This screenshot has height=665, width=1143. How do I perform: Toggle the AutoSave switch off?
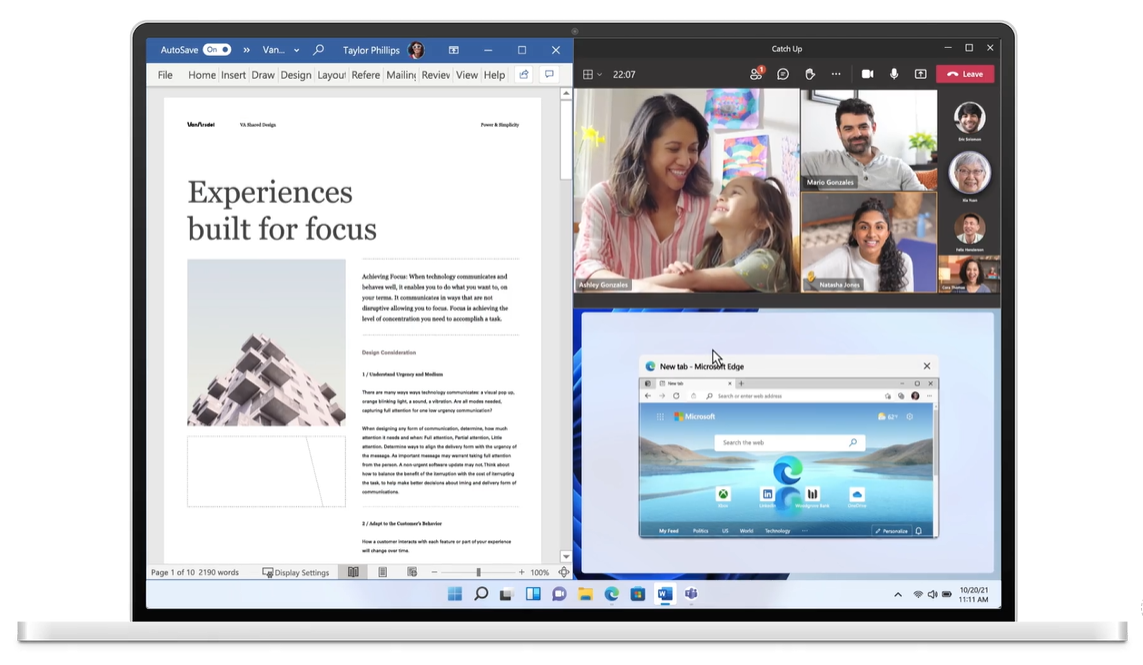tap(217, 50)
